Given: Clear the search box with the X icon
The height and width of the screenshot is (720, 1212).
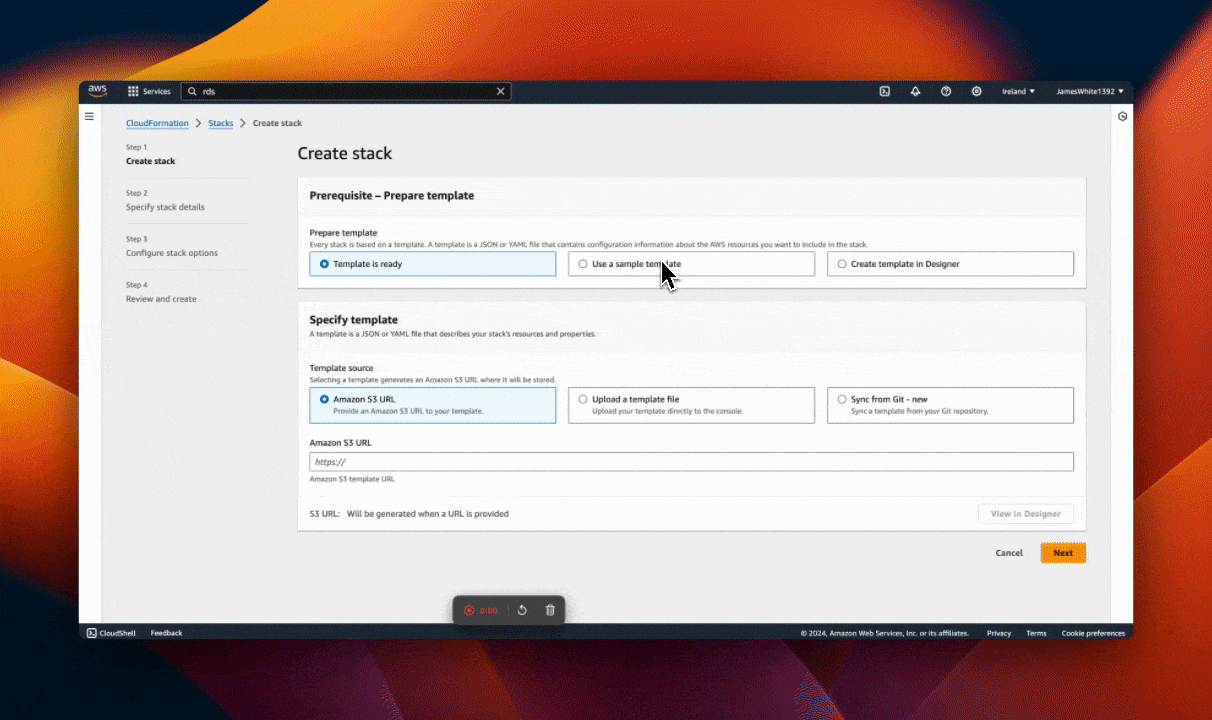Looking at the screenshot, I should [501, 91].
